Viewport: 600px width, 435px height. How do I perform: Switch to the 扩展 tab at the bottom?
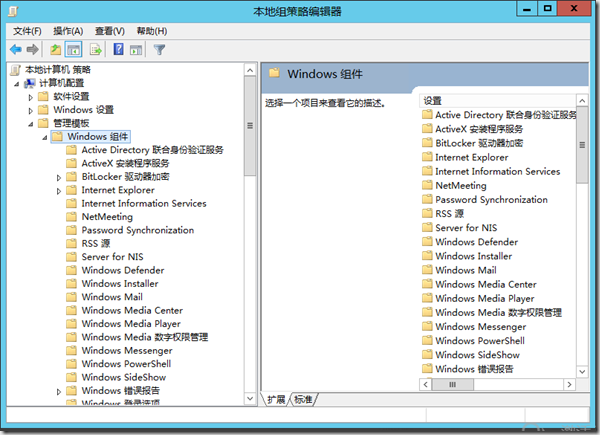(275, 399)
